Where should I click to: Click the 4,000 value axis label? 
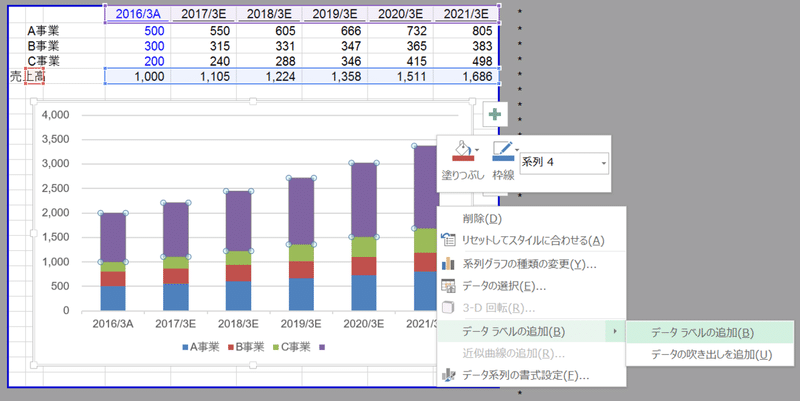tap(56, 115)
